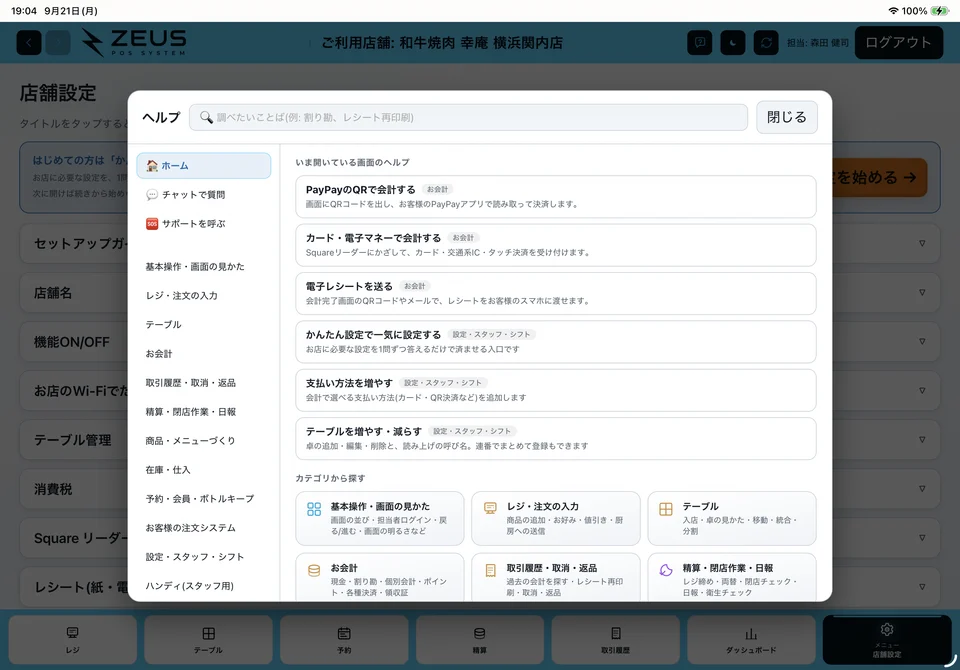This screenshot has height=670, width=960.
Task: Click the Wi-Fi icon in status bar
Action: [894, 10]
